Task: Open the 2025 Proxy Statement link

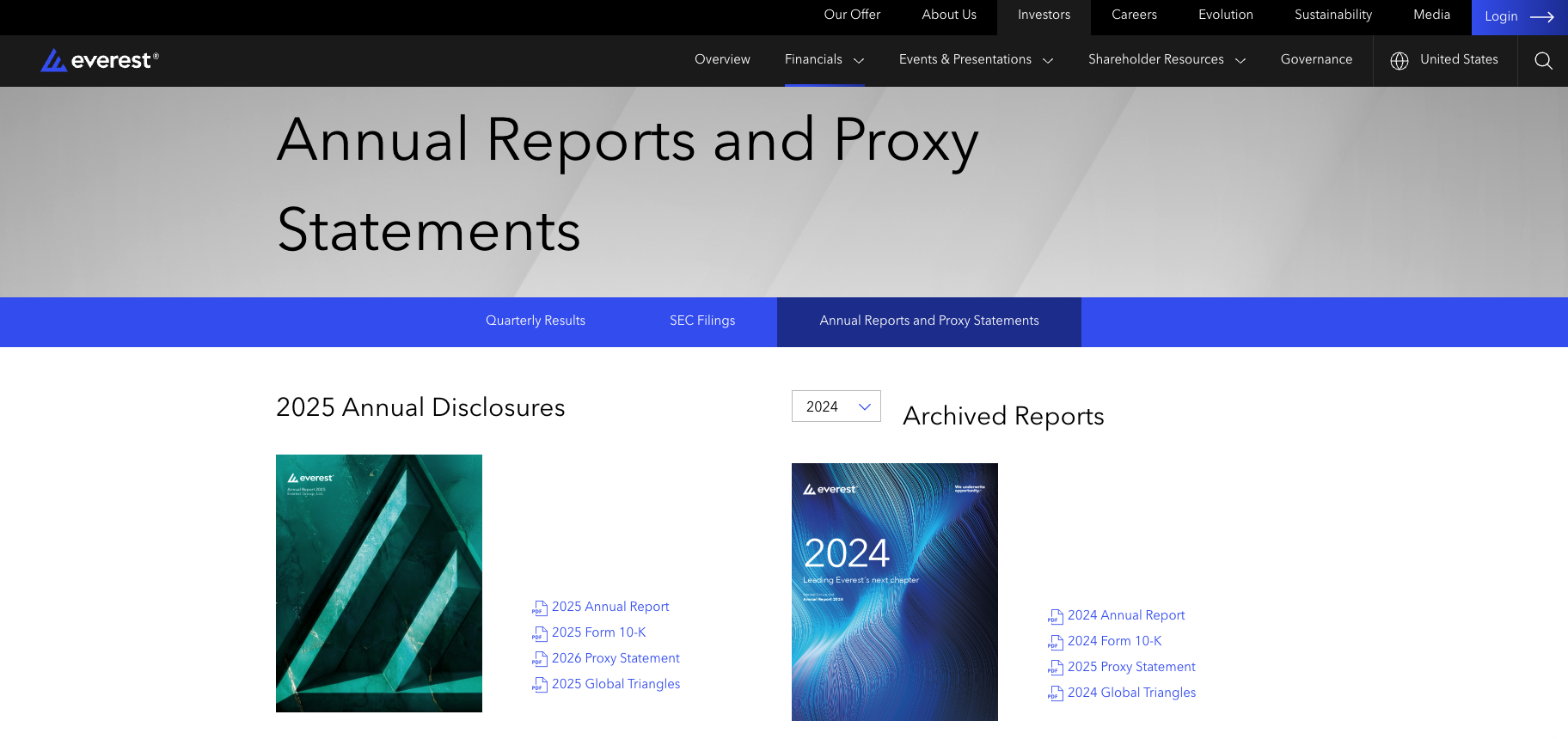Action: click(1131, 667)
